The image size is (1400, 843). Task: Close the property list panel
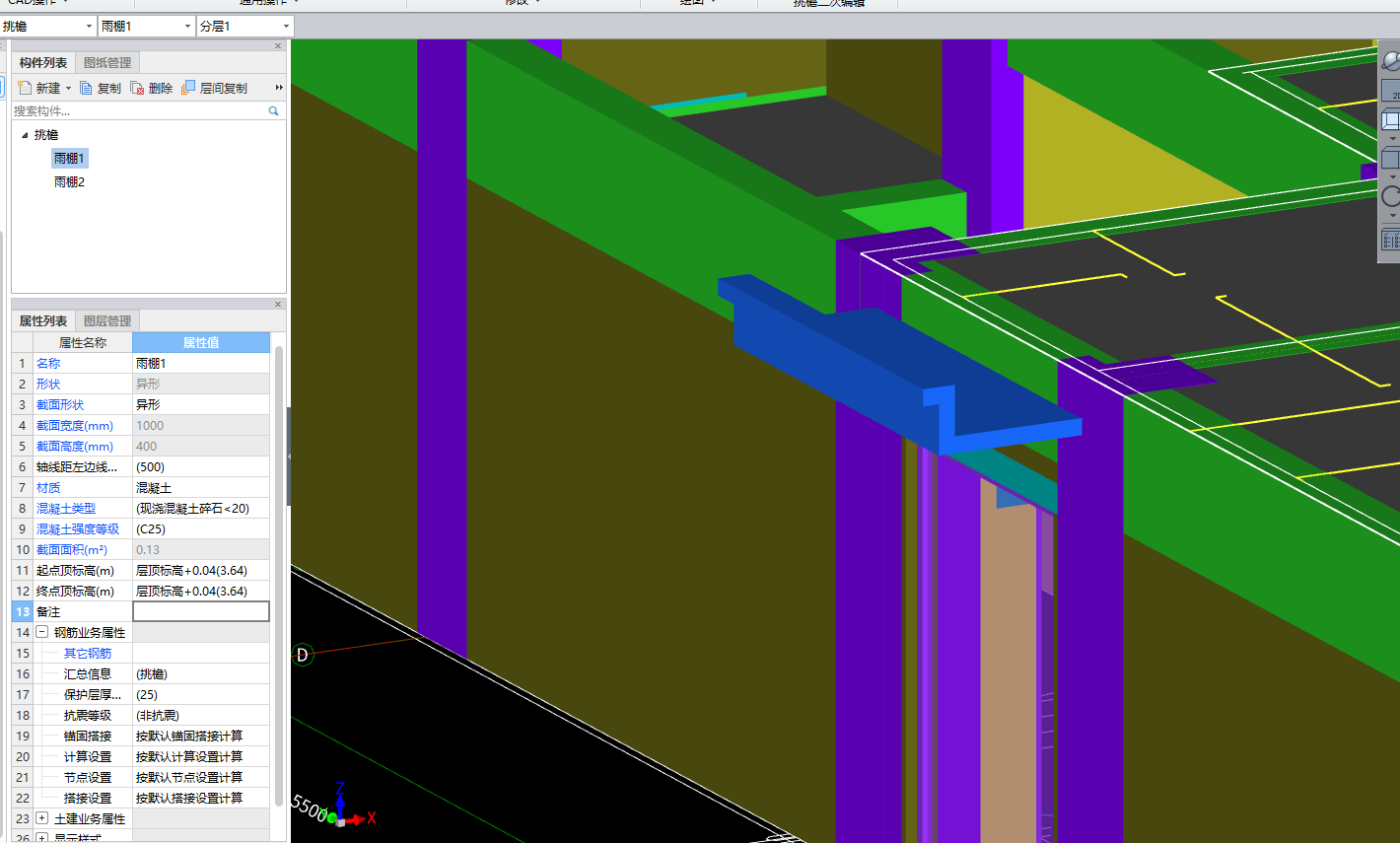(278, 305)
